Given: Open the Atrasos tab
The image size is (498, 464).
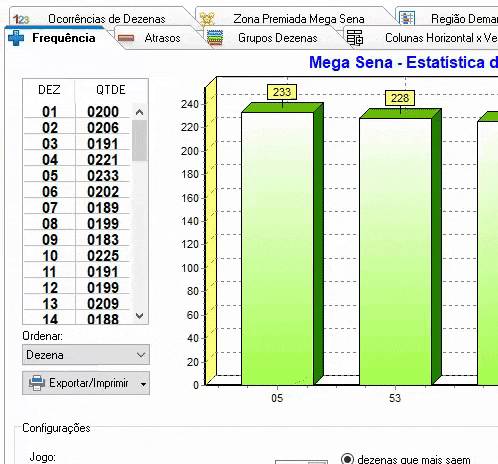Looking at the screenshot, I should 162,38.
